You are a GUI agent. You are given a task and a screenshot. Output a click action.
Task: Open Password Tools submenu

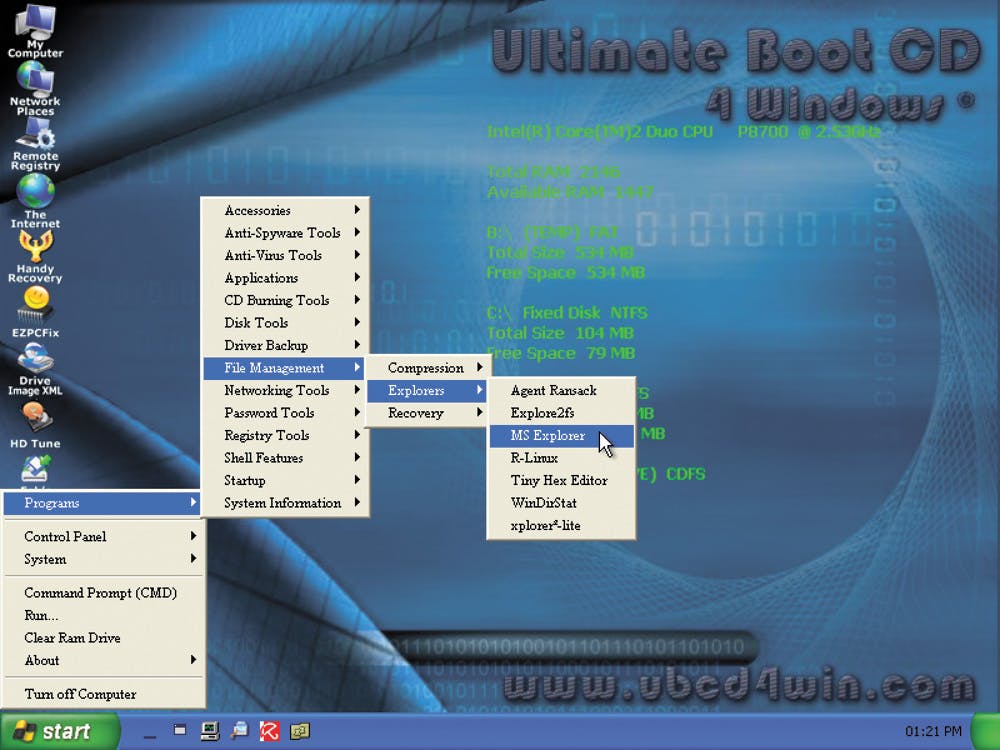(284, 413)
